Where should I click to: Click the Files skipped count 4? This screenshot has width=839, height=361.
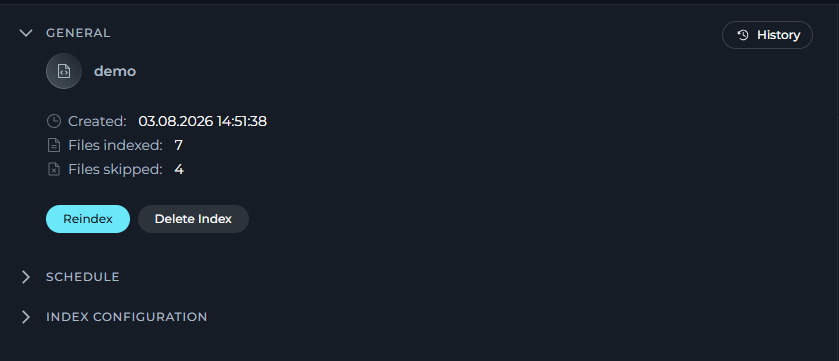(179, 170)
